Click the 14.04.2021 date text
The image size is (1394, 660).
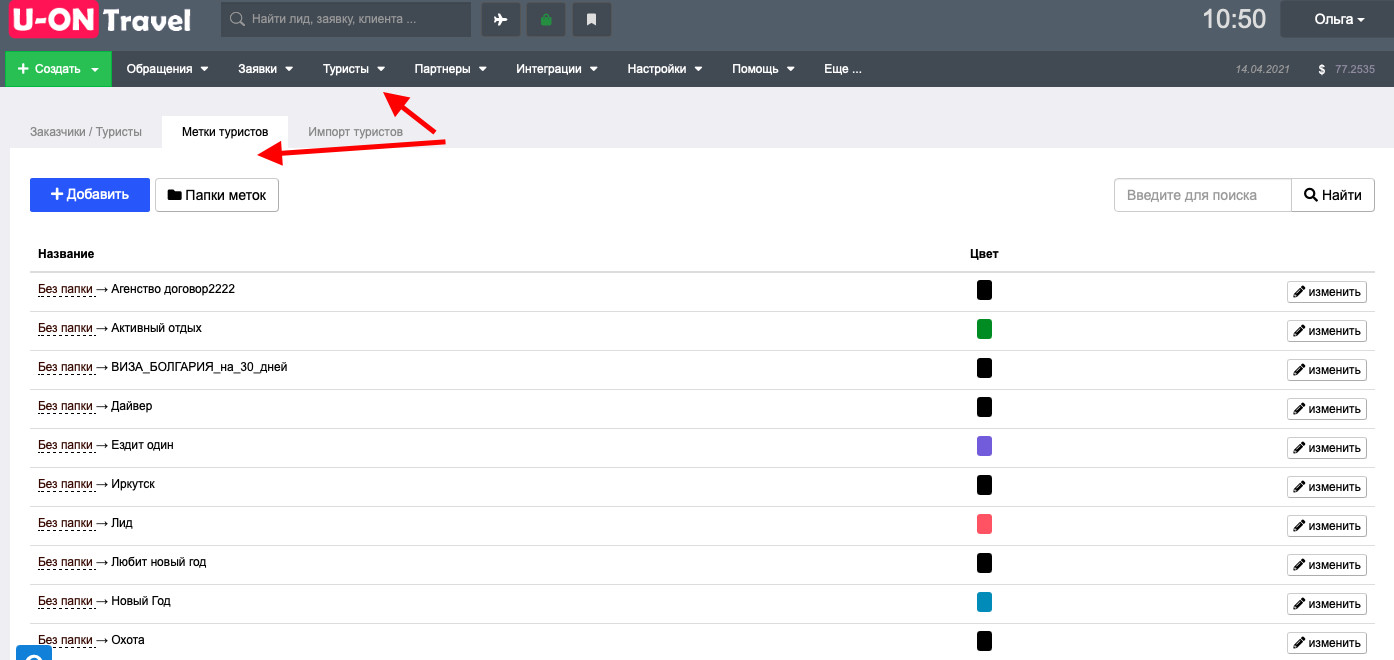click(1263, 70)
